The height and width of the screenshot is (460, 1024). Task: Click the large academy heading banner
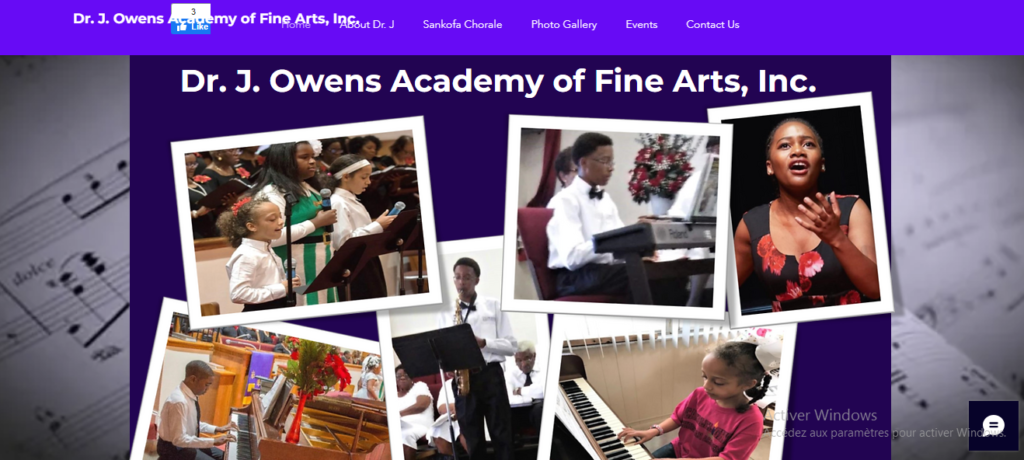(498, 82)
